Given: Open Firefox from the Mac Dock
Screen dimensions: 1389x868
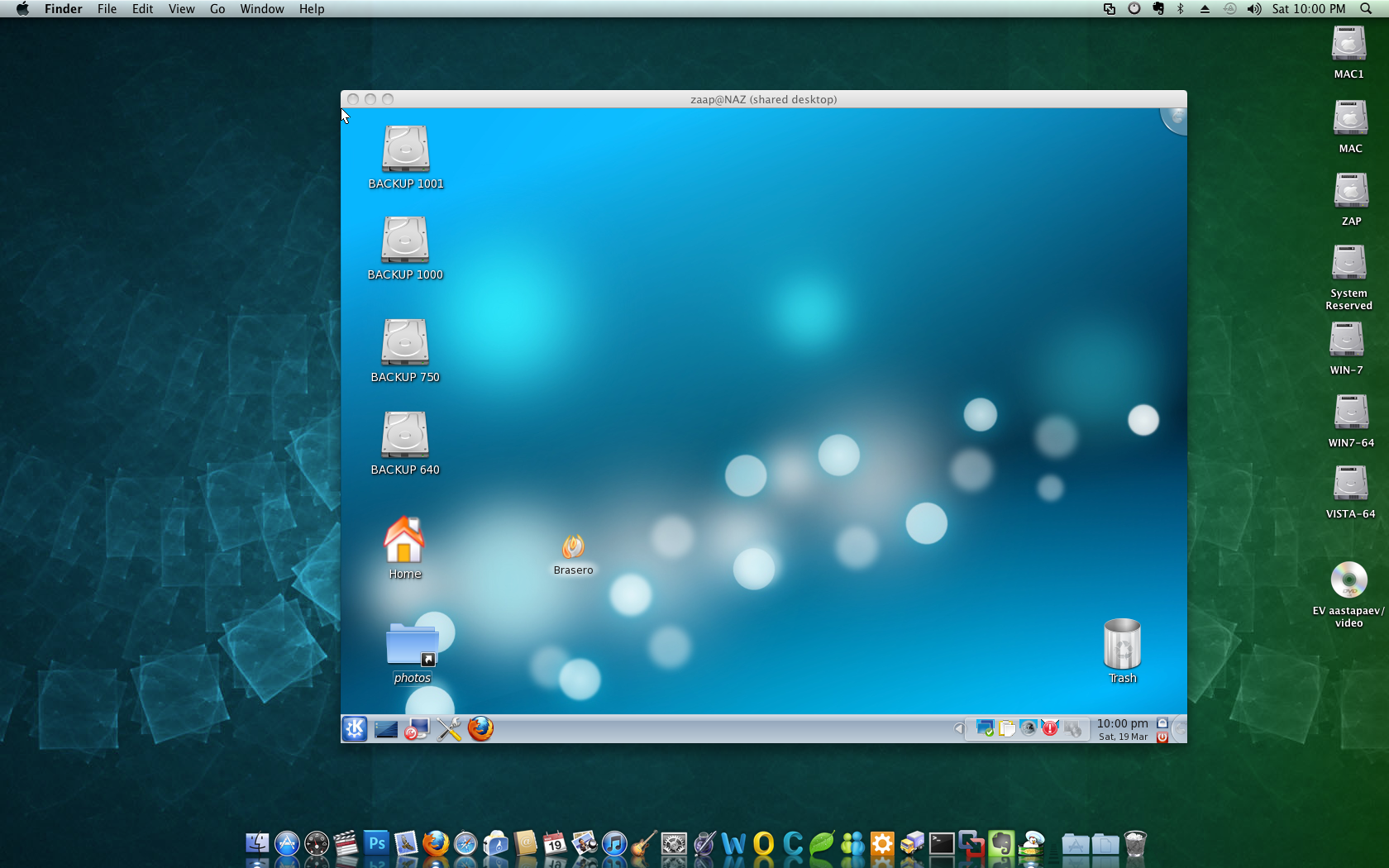Looking at the screenshot, I should point(436,844).
